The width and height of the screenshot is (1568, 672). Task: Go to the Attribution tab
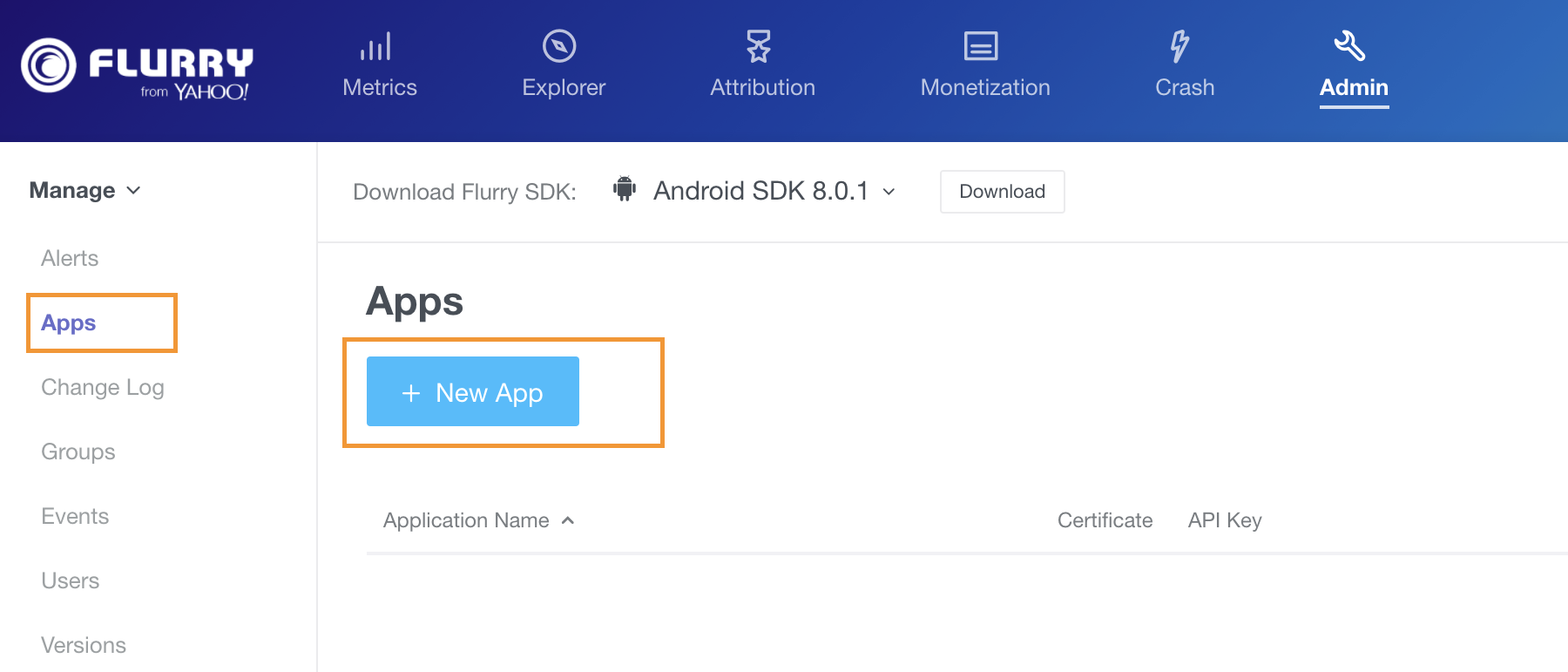[x=762, y=87]
